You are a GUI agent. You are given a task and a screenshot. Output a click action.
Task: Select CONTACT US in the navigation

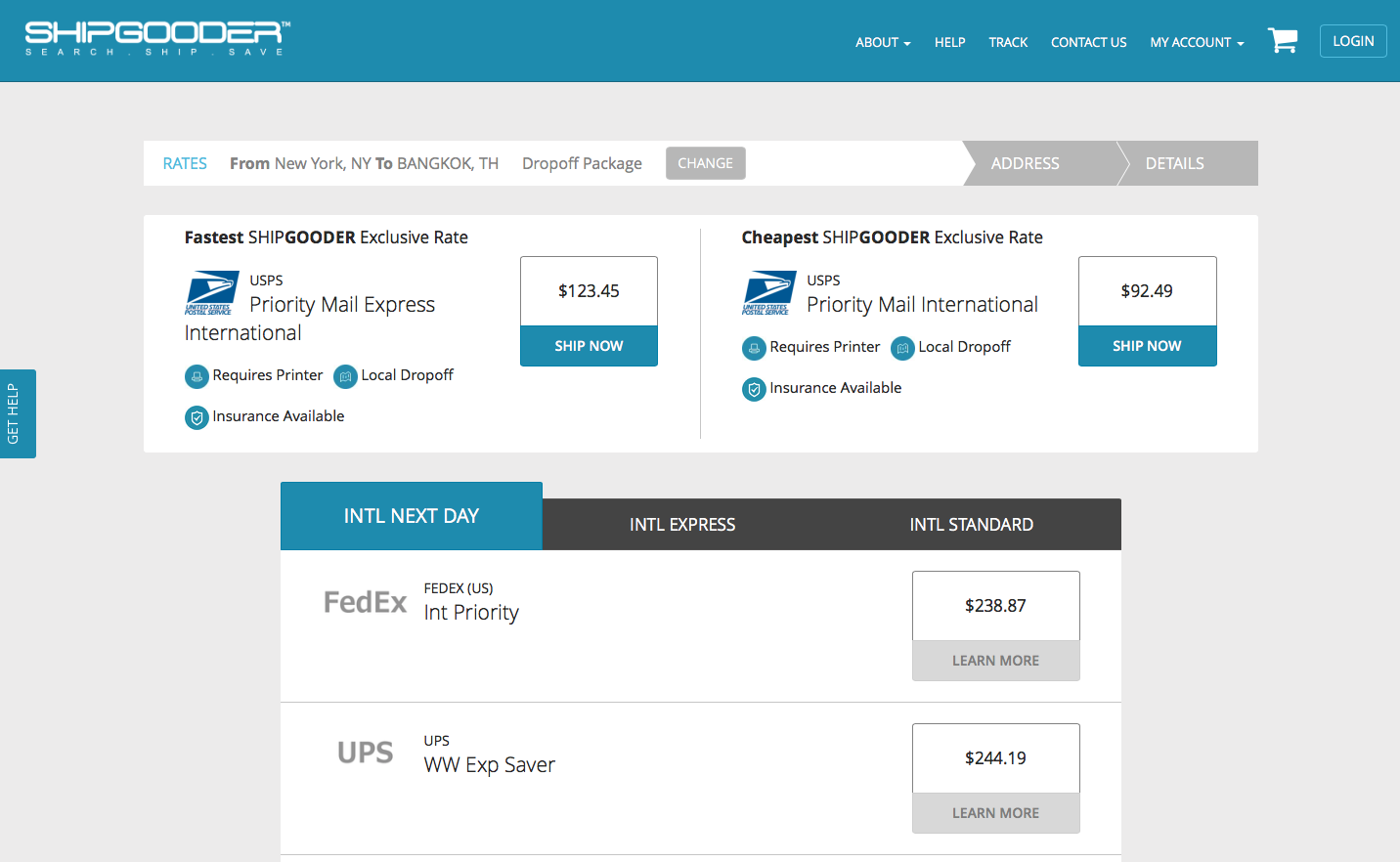(x=1088, y=42)
